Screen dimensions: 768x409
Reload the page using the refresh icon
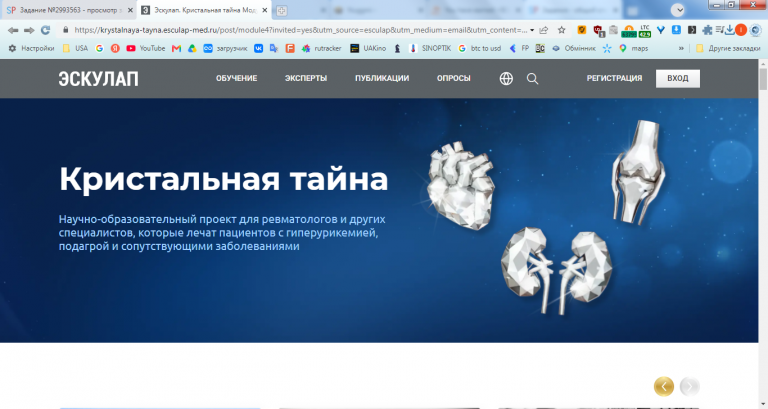pos(46,30)
